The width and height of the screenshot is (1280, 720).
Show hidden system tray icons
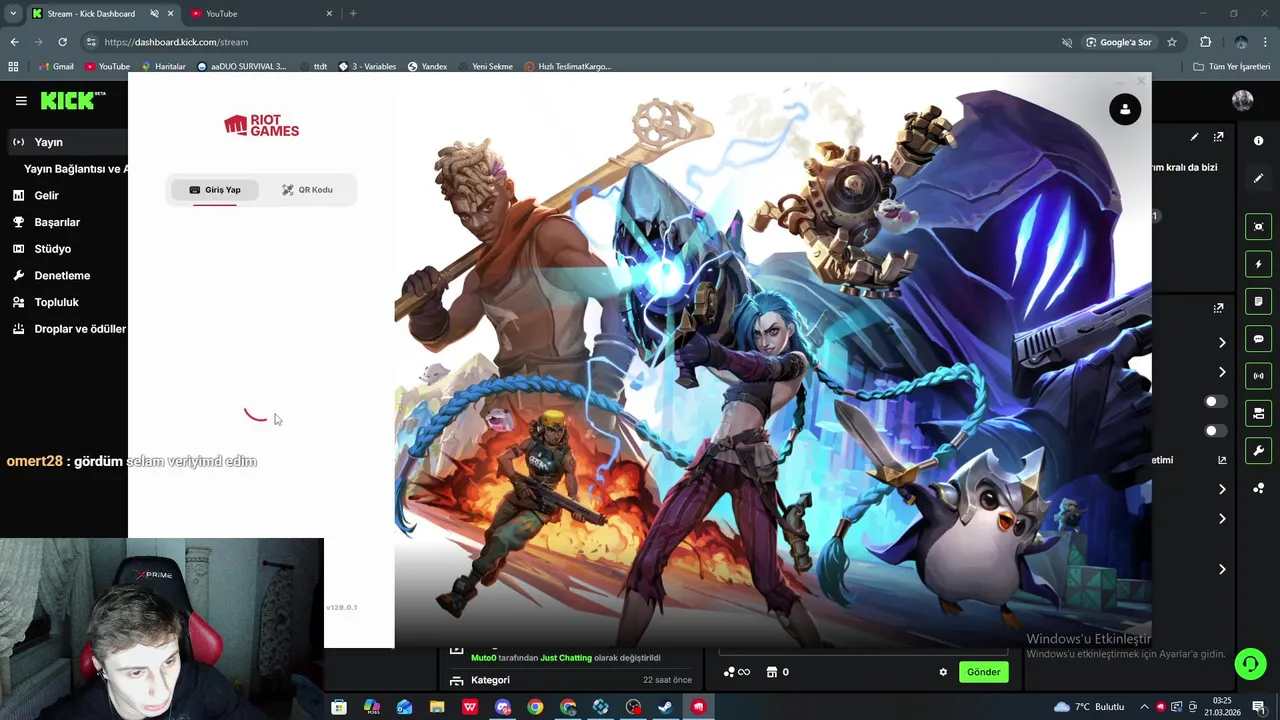point(1145,707)
